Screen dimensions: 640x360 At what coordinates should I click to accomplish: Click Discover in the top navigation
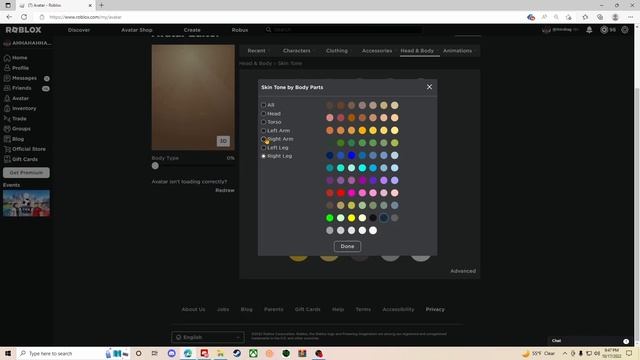point(79,30)
